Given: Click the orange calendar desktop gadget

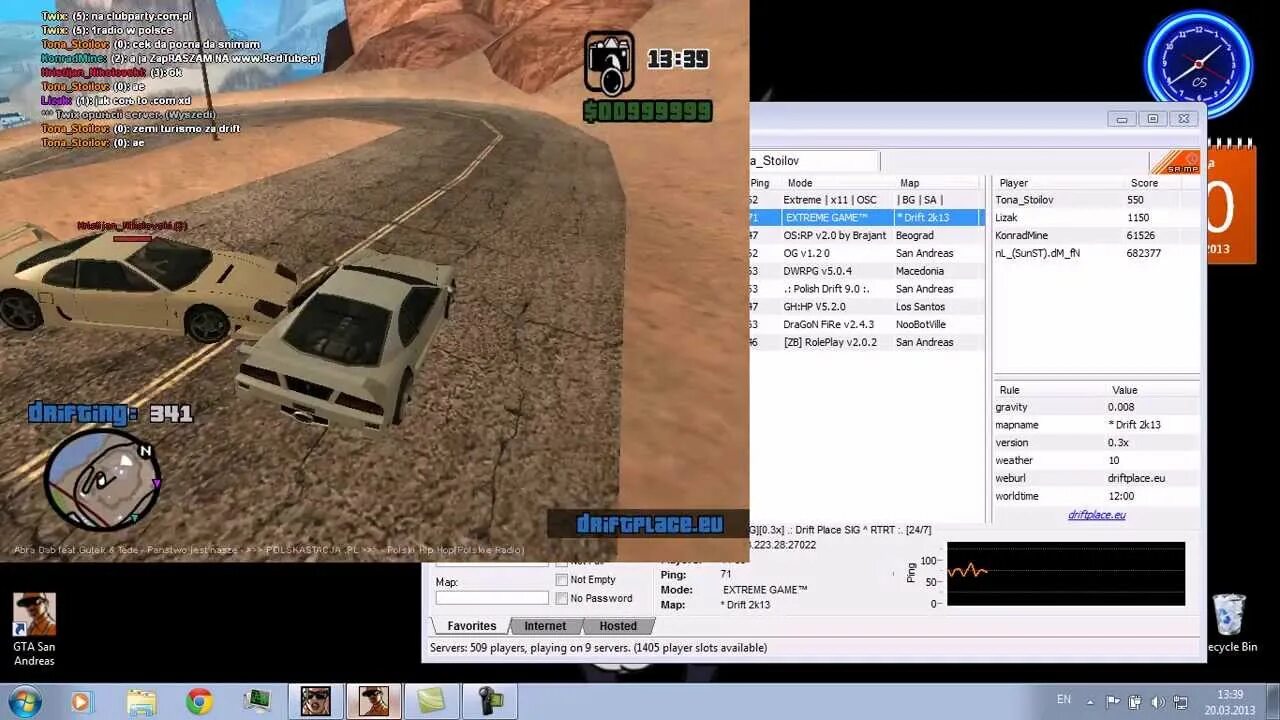Looking at the screenshot, I should 1231,204.
